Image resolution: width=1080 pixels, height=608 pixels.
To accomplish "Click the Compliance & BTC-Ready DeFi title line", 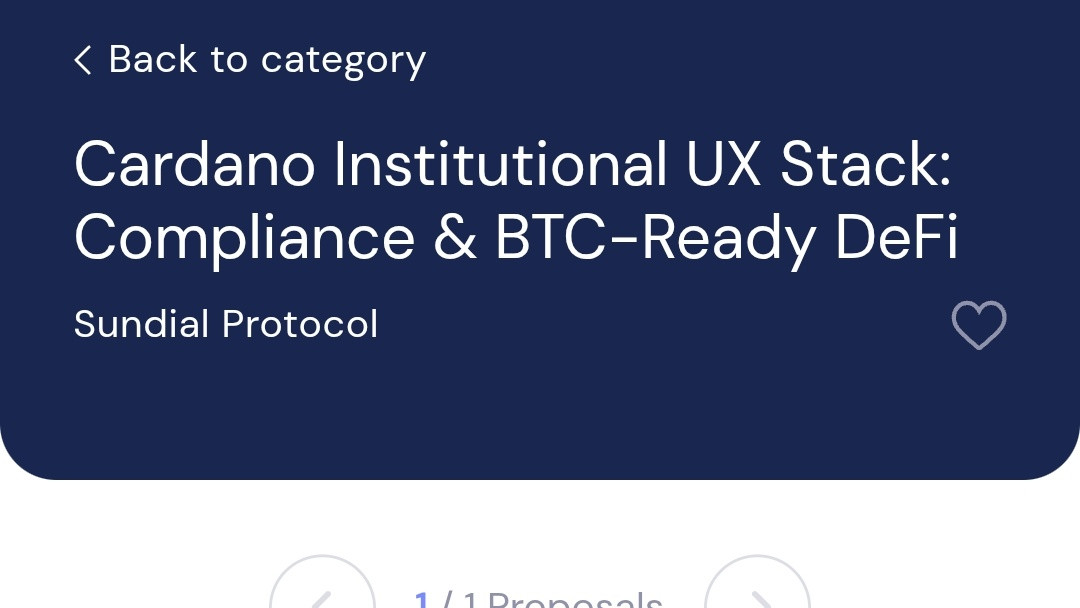I will coord(516,238).
